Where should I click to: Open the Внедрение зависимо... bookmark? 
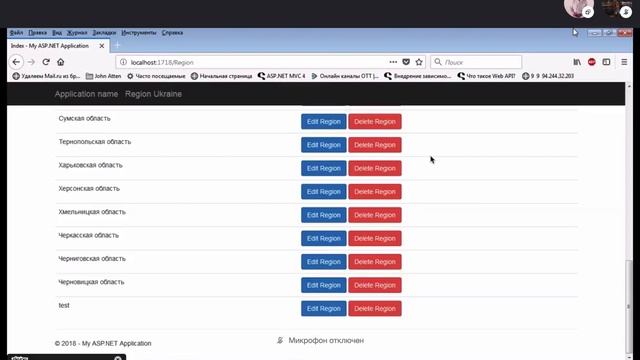point(418,76)
